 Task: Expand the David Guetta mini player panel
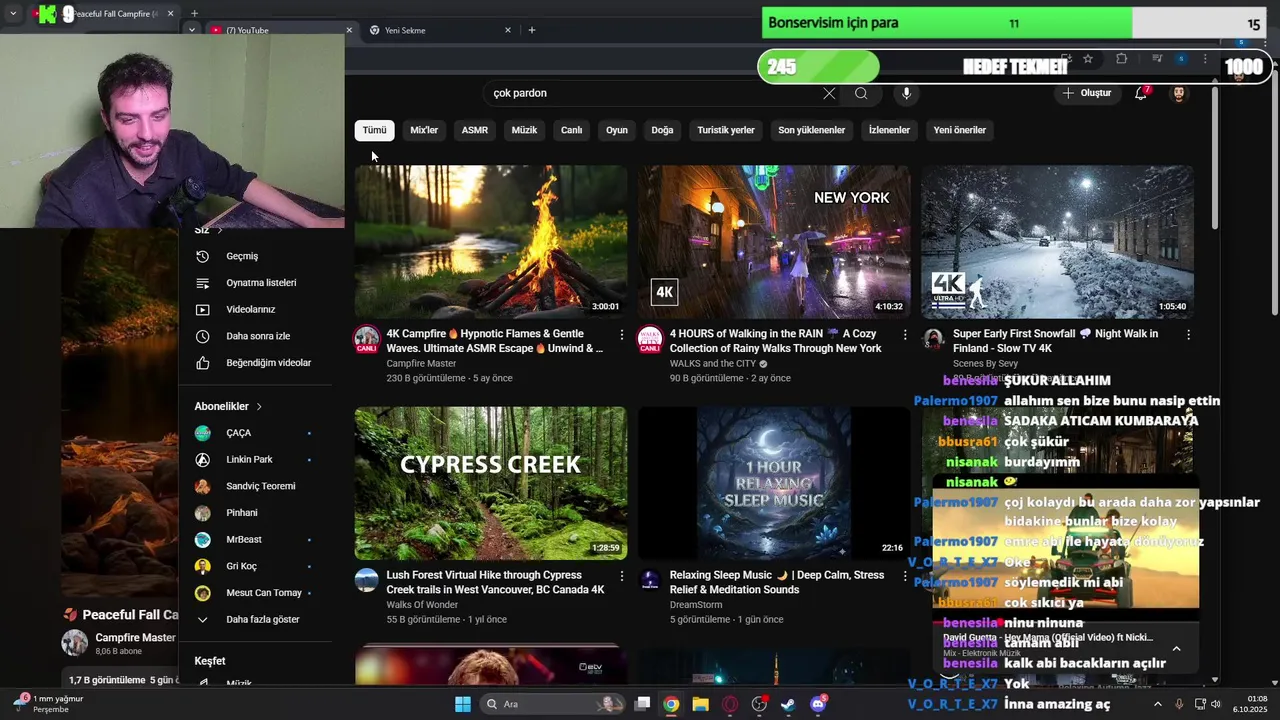(1176, 649)
